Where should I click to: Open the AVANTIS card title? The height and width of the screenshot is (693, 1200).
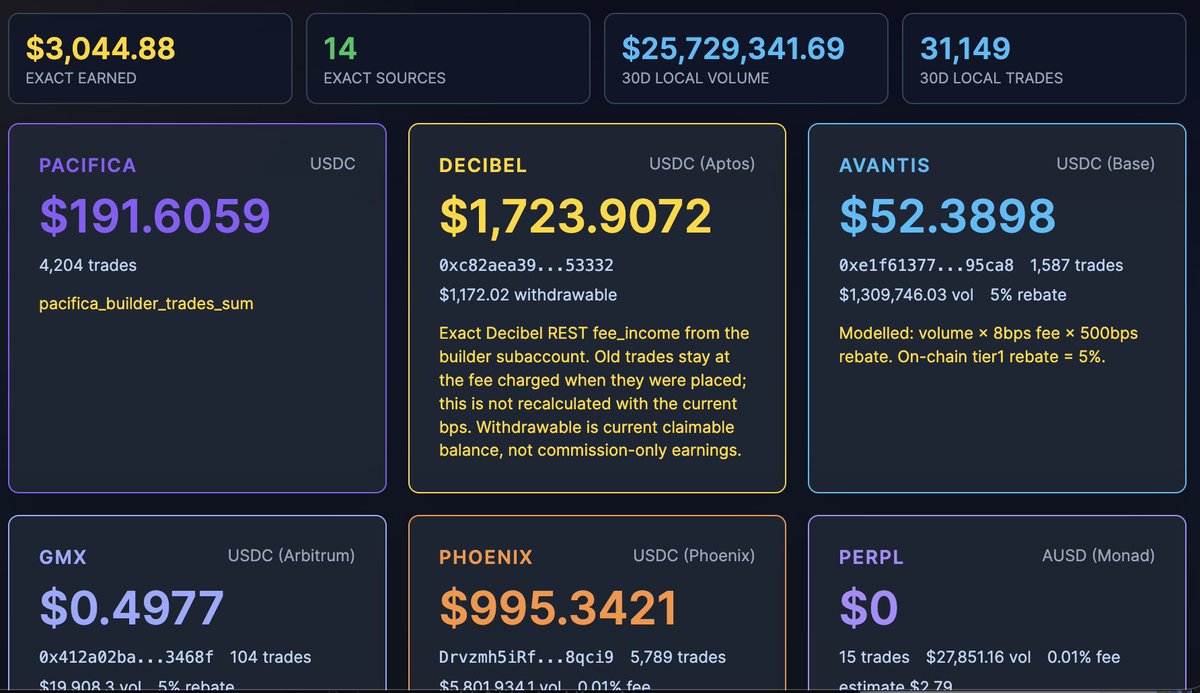(x=884, y=165)
